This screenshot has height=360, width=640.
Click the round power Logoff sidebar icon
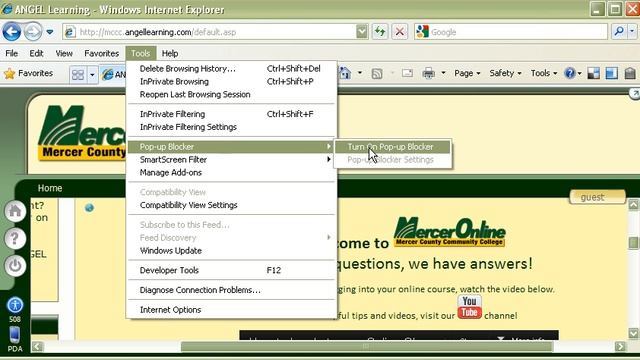click(x=15, y=266)
